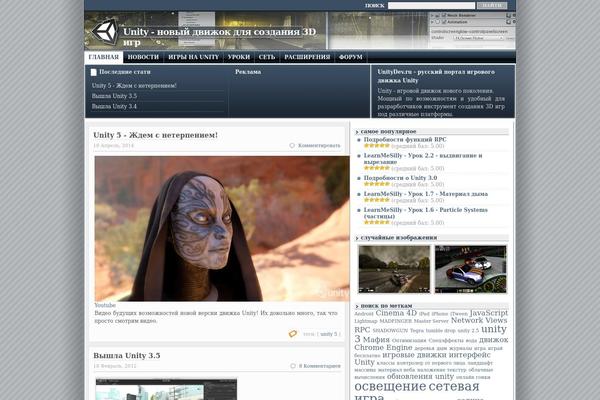Click the search input field
Image resolution: width=600 pixels, height=400 pixels.
click(431, 5)
